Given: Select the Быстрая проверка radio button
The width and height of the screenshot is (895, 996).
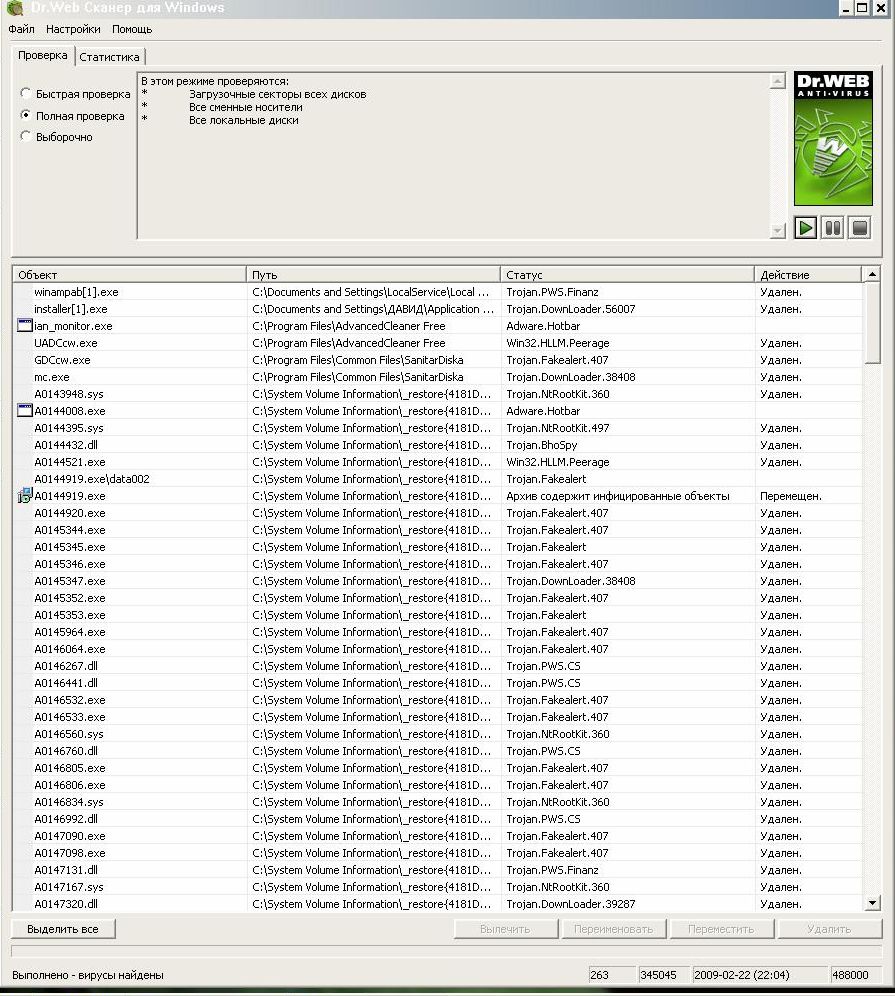Looking at the screenshot, I should pos(26,94).
